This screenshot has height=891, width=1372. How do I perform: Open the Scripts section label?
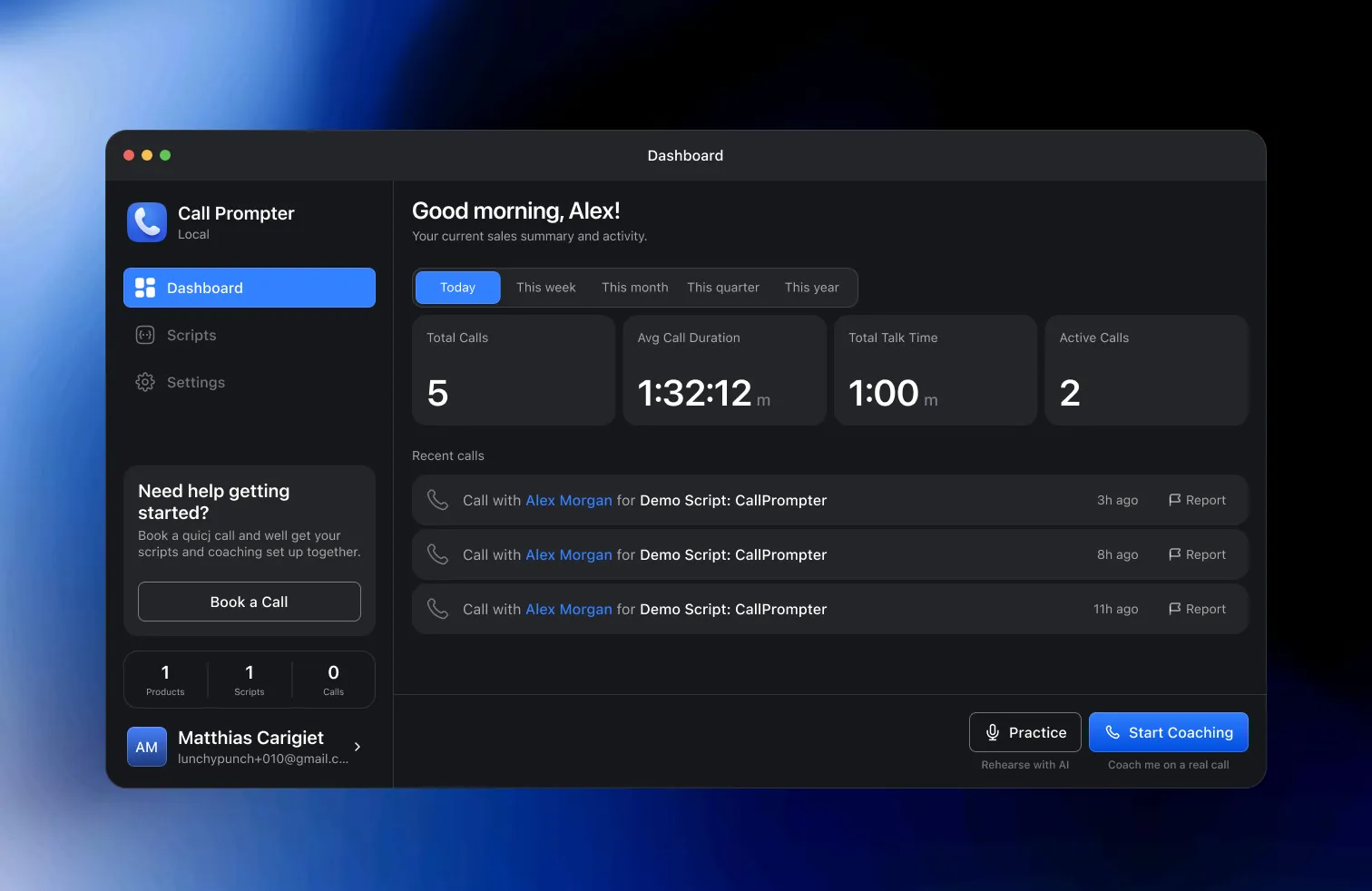[191, 335]
